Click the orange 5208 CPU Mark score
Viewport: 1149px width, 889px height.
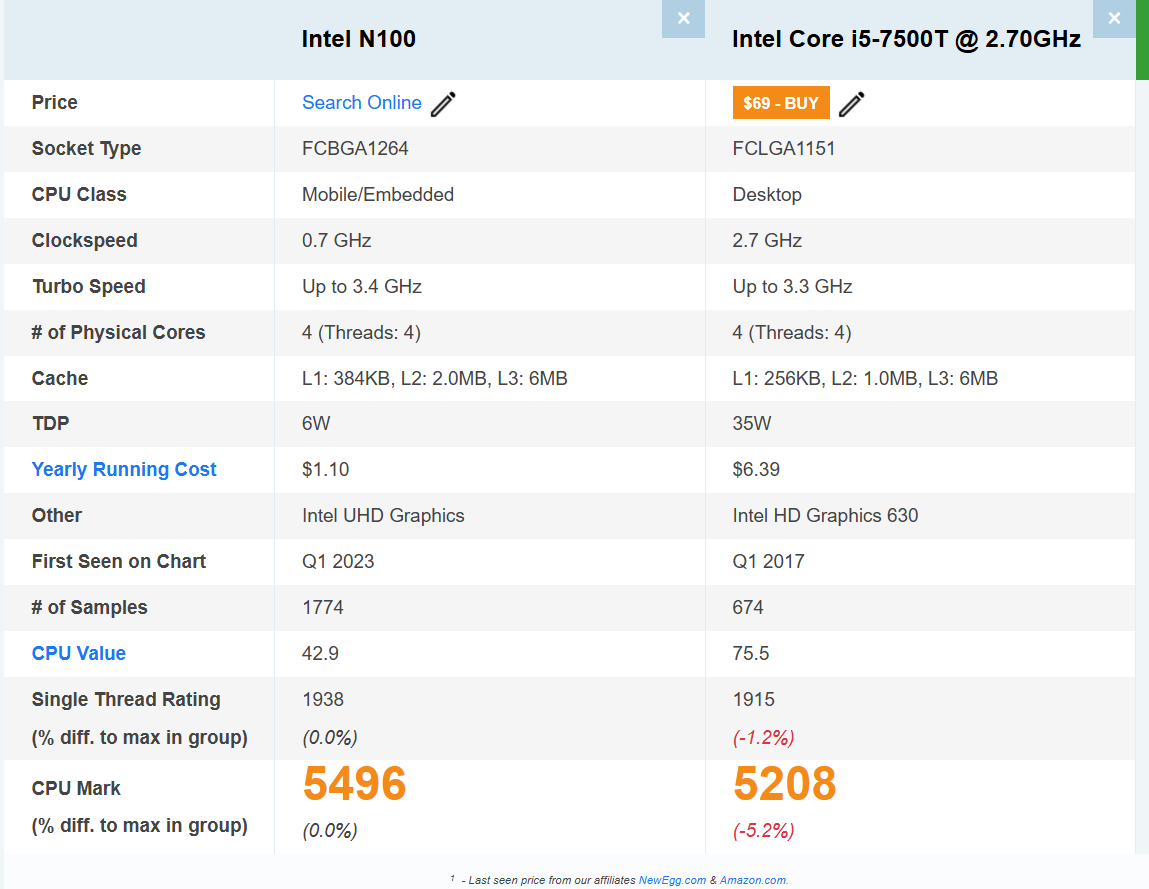pos(785,785)
